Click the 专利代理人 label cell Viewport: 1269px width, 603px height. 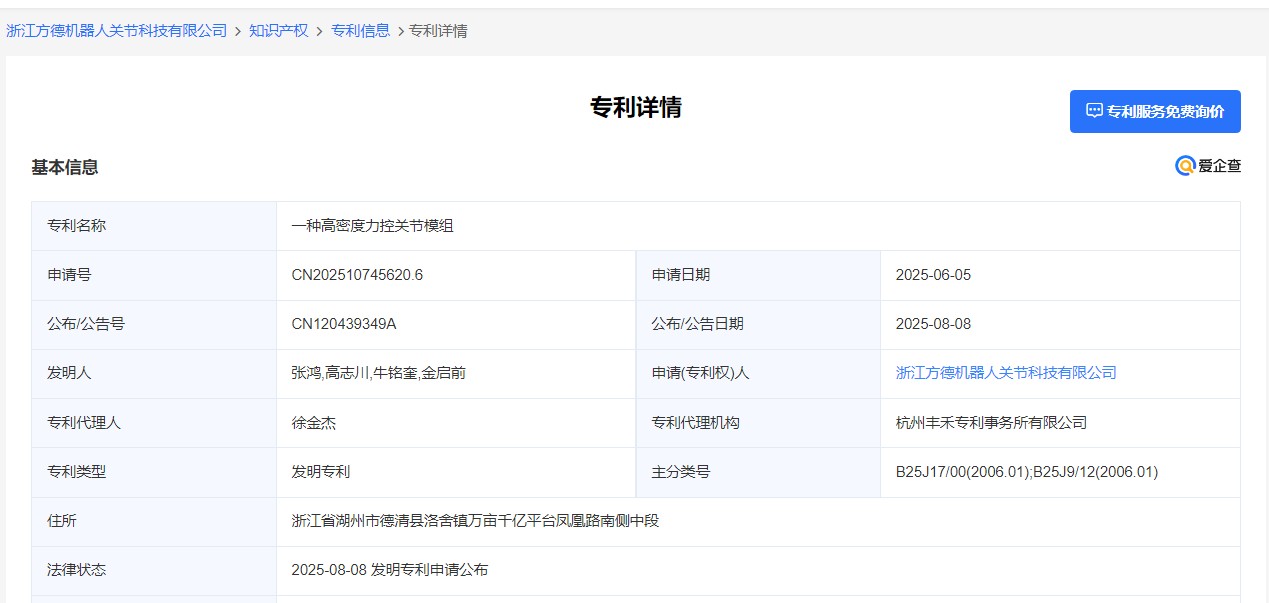click(154, 422)
